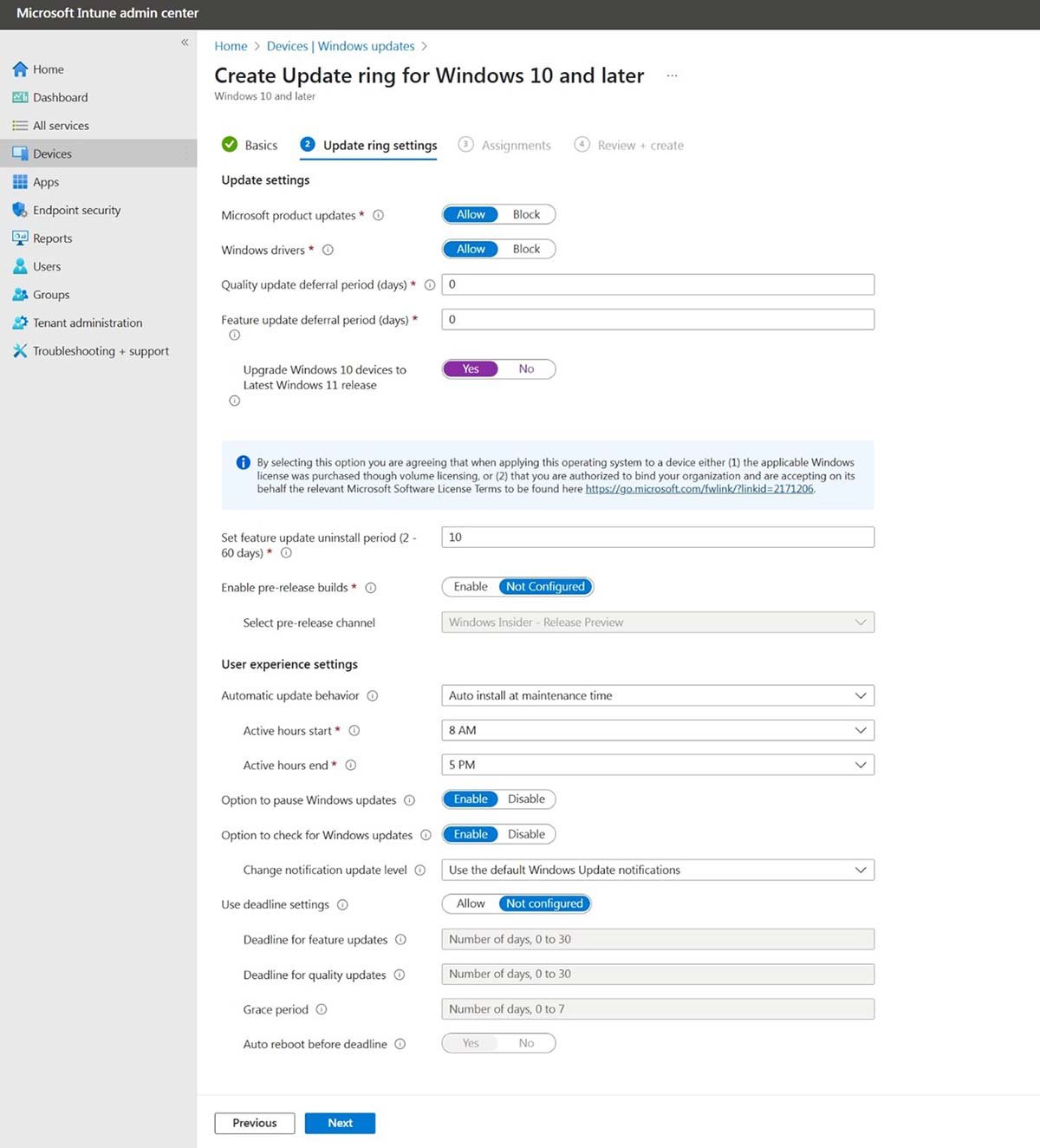The height and width of the screenshot is (1148, 1040).
Task: Open the Dashboard icon in navigation
Action: (20, 97)
